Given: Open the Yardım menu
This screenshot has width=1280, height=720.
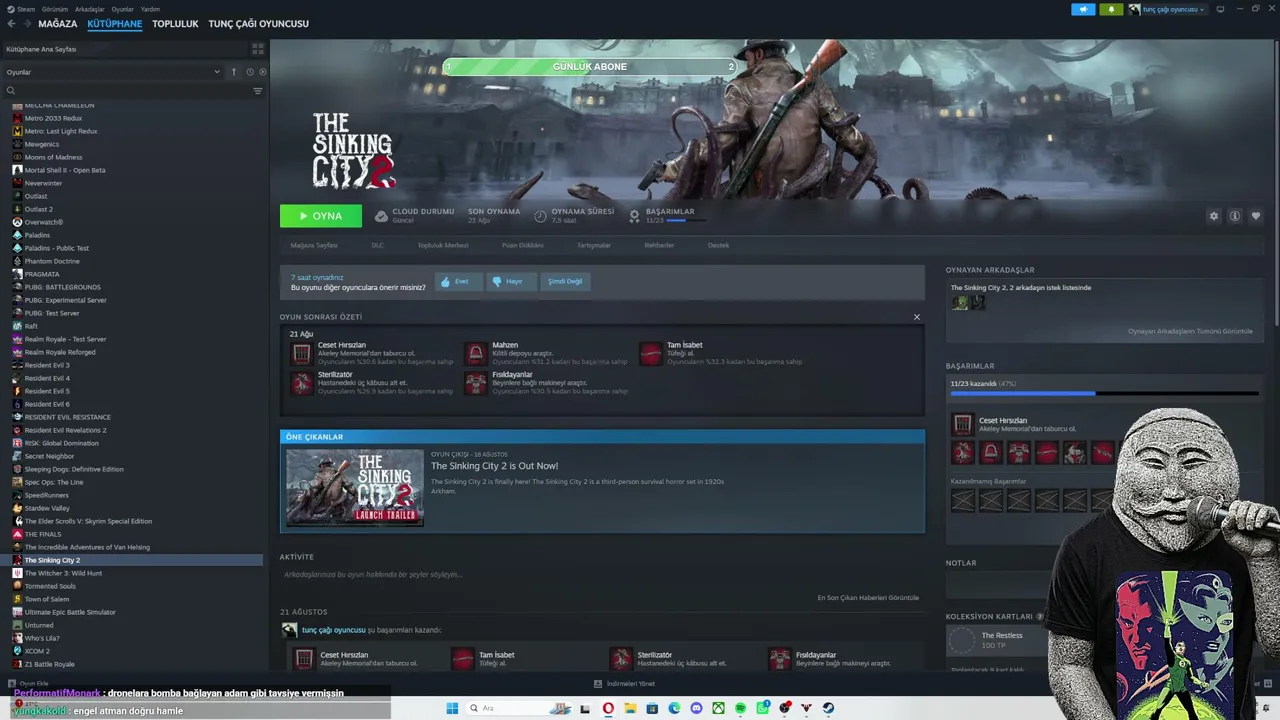Looking at the screenshot, I should pos(150,9).
